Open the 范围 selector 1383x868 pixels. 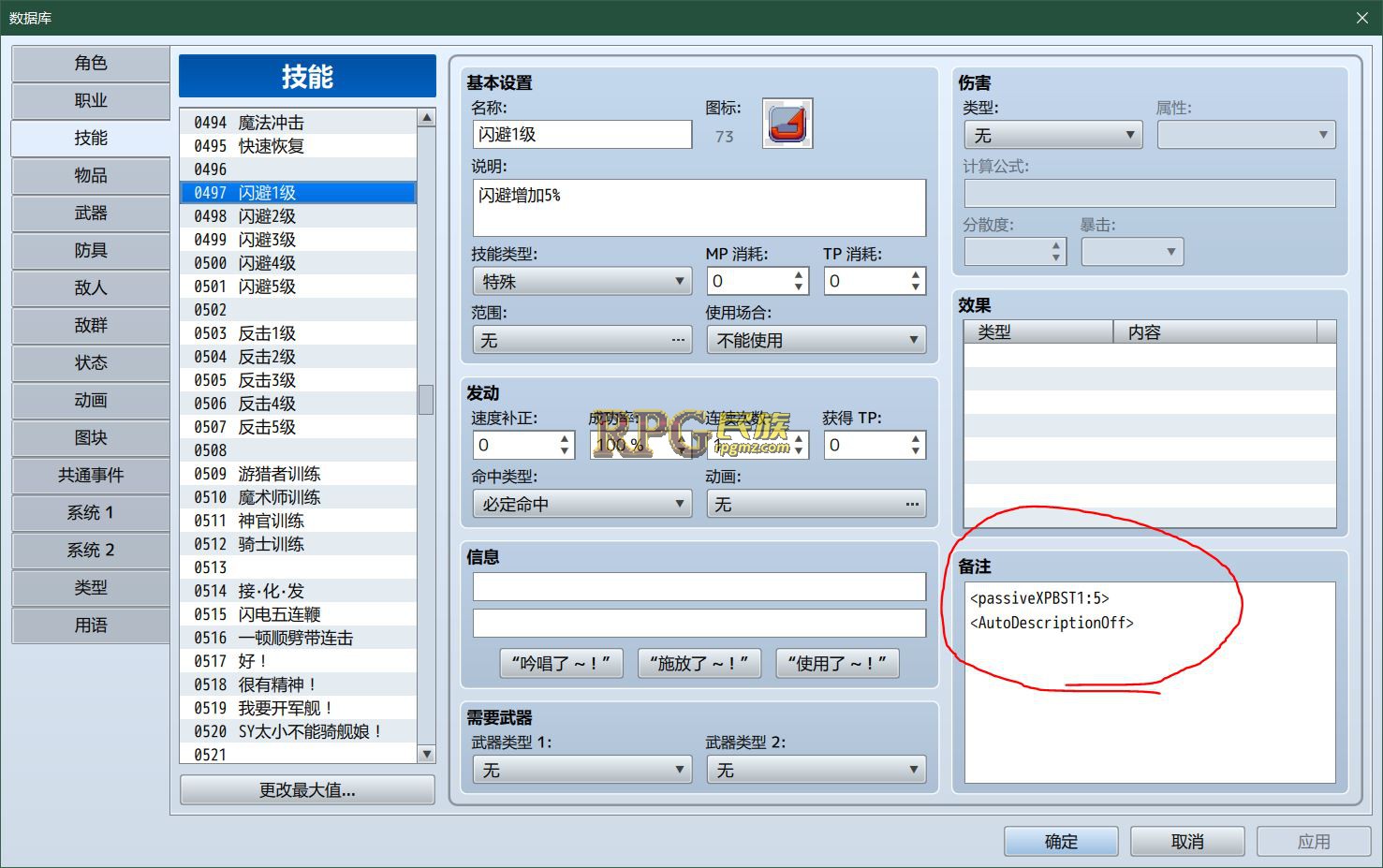click(582, 340)
